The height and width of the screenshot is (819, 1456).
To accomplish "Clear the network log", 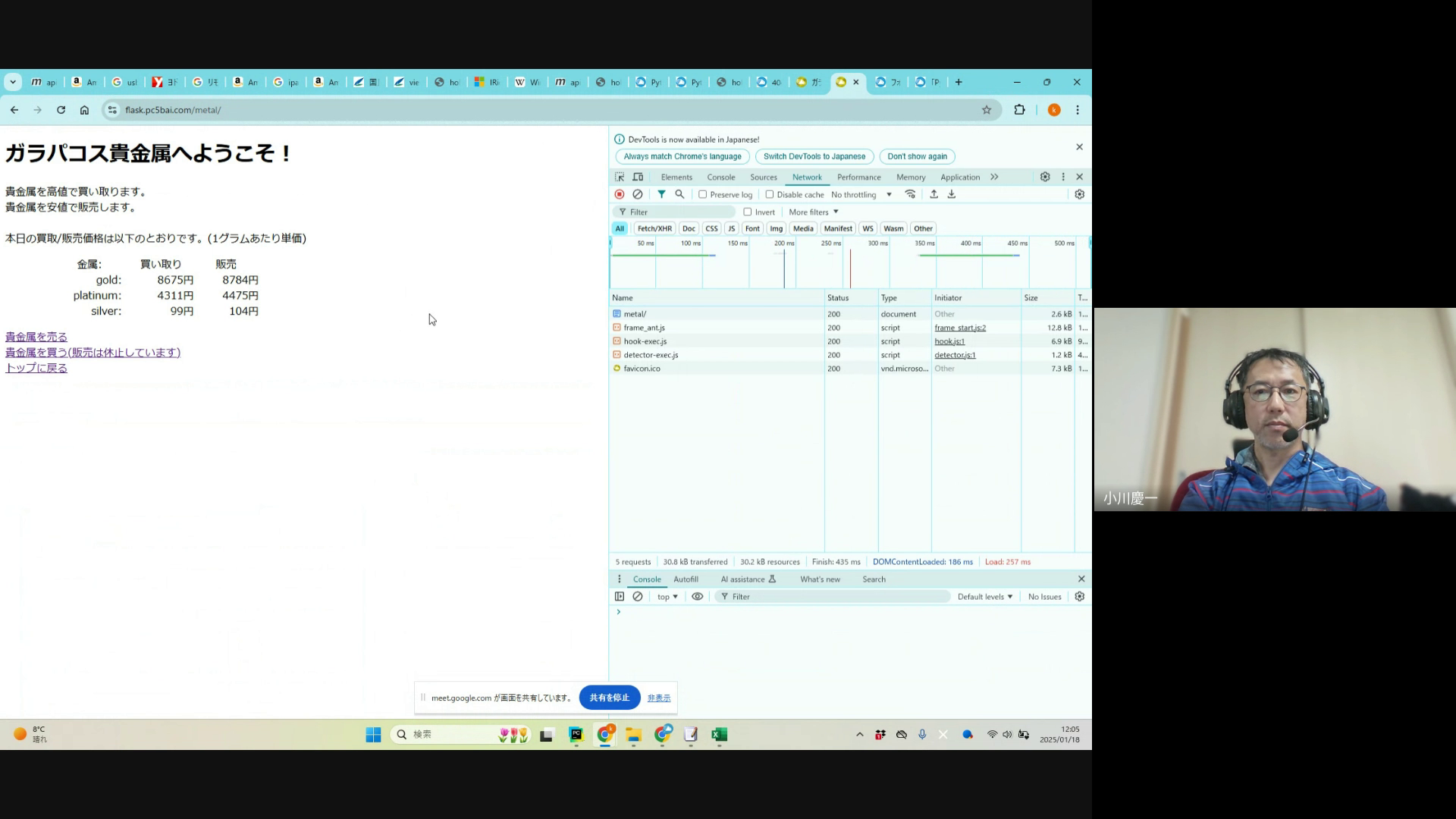I will coord(638,194).
